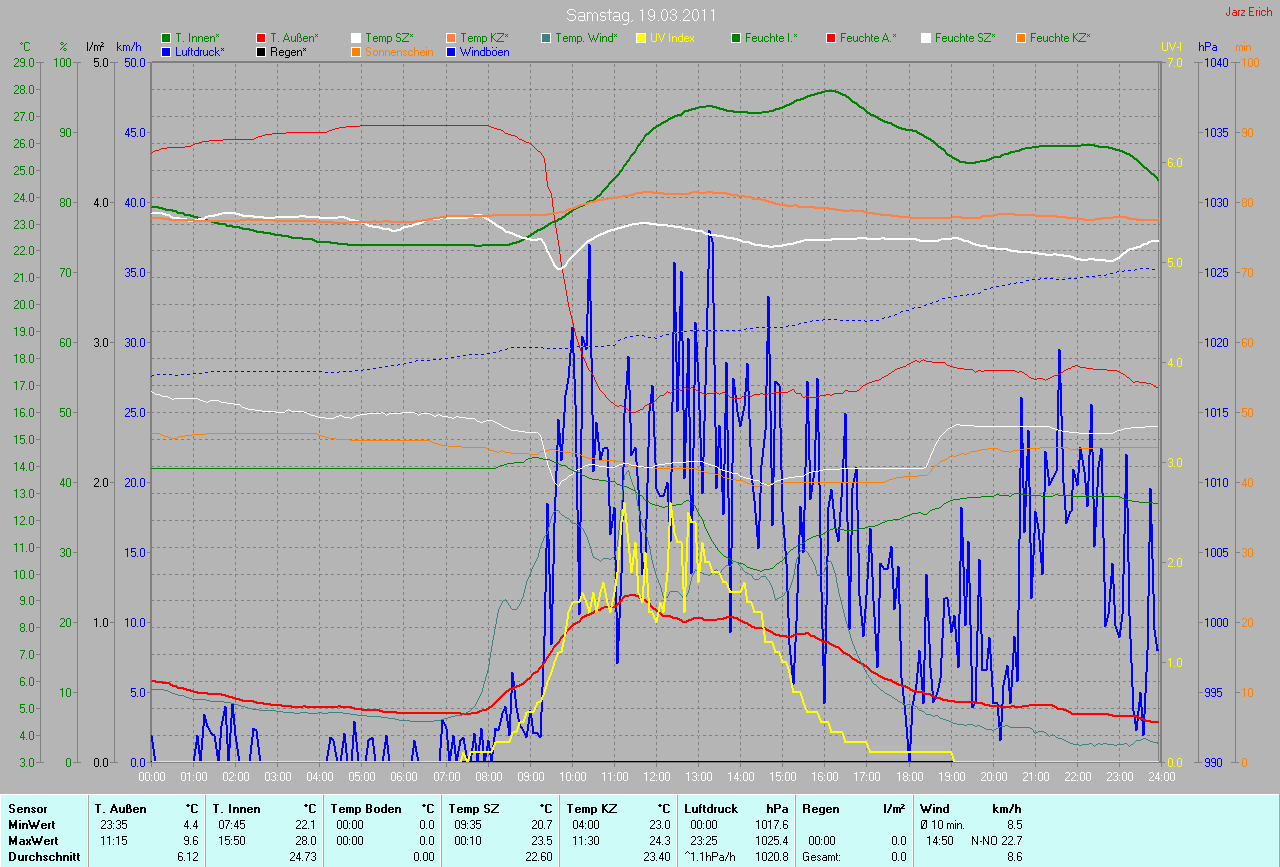Click the orange Sonnenschein legend square
This screenshot has width=1280, height=867.
[356, 51]
